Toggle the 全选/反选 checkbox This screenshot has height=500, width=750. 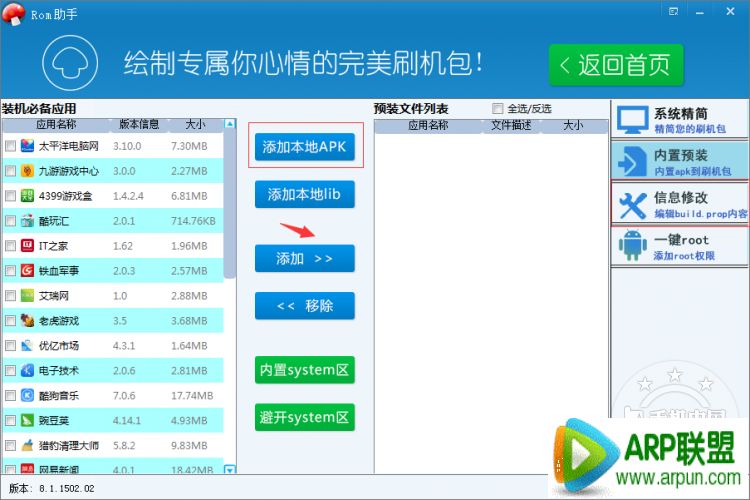498,109
